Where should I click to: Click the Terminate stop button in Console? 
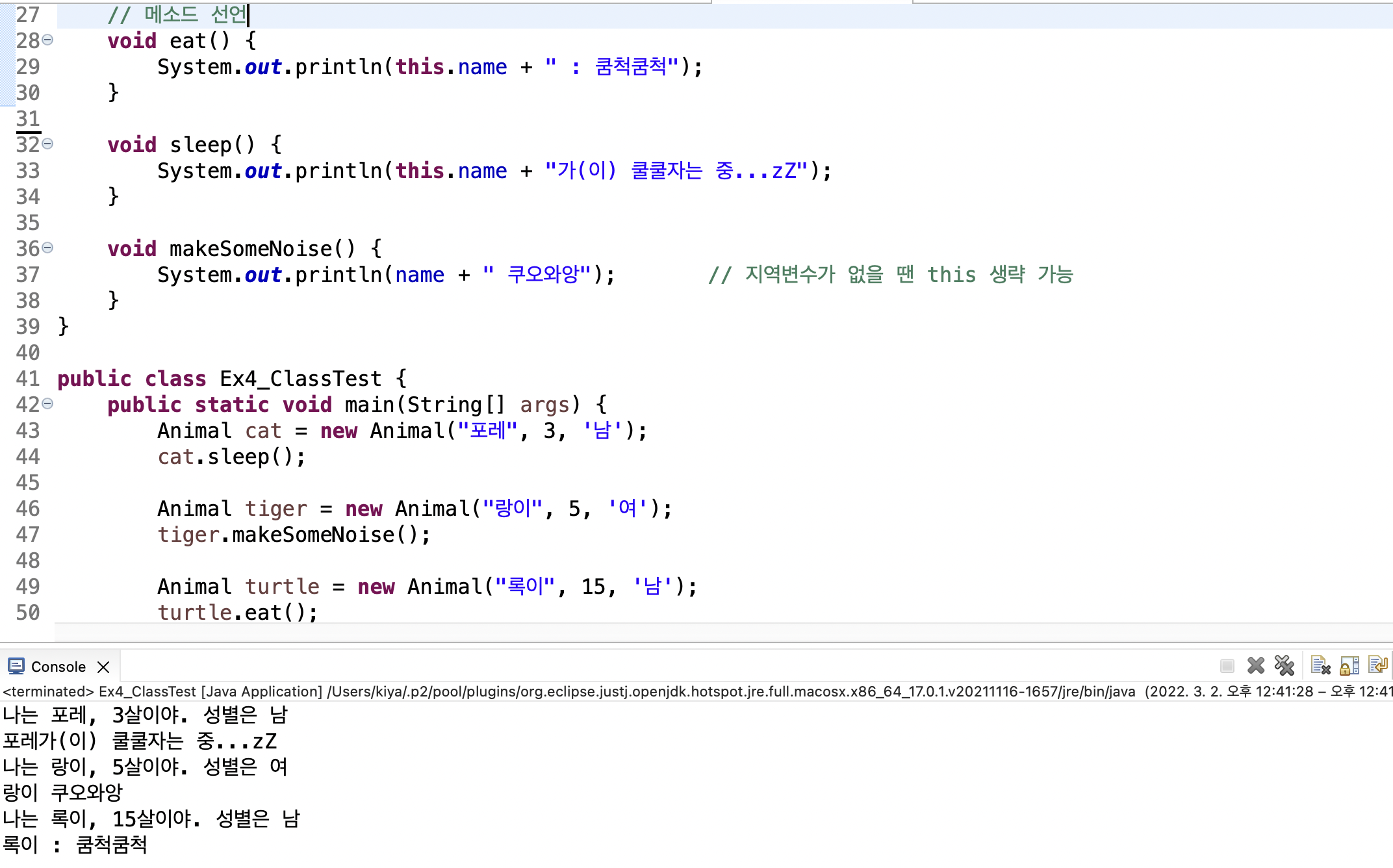(1227, 666)
